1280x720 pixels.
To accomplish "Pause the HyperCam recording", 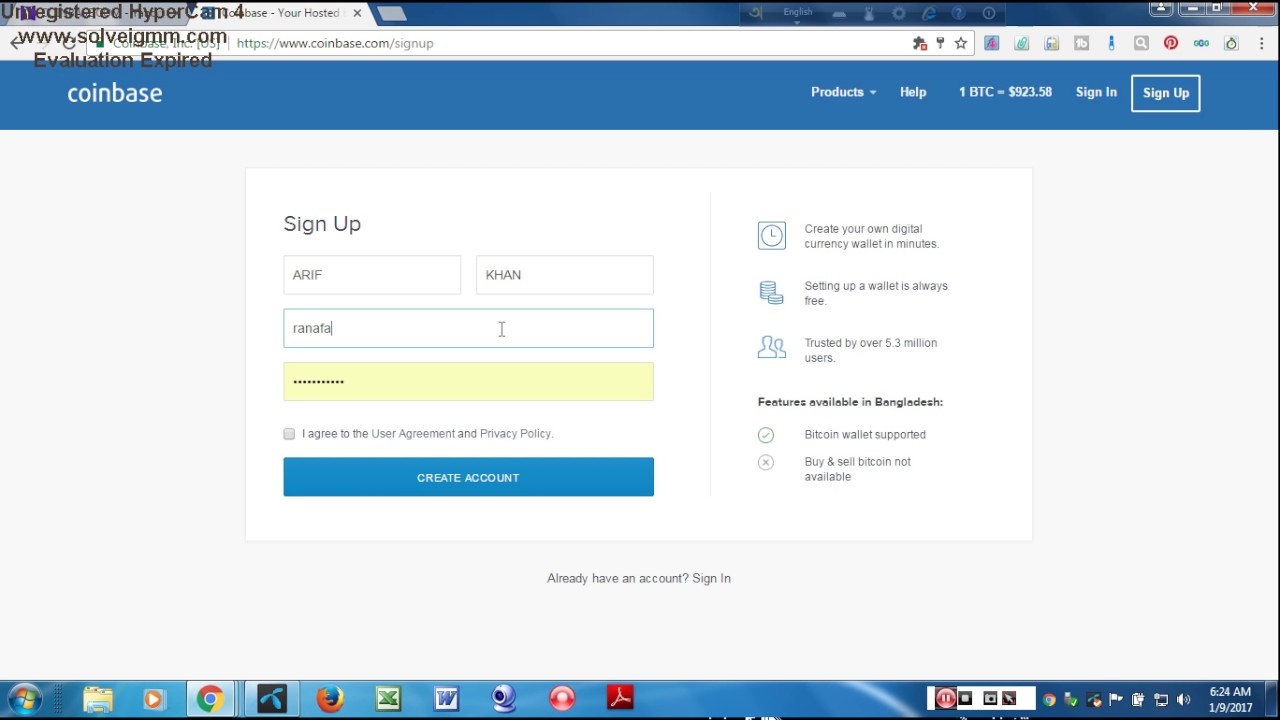I will (945, 699).
